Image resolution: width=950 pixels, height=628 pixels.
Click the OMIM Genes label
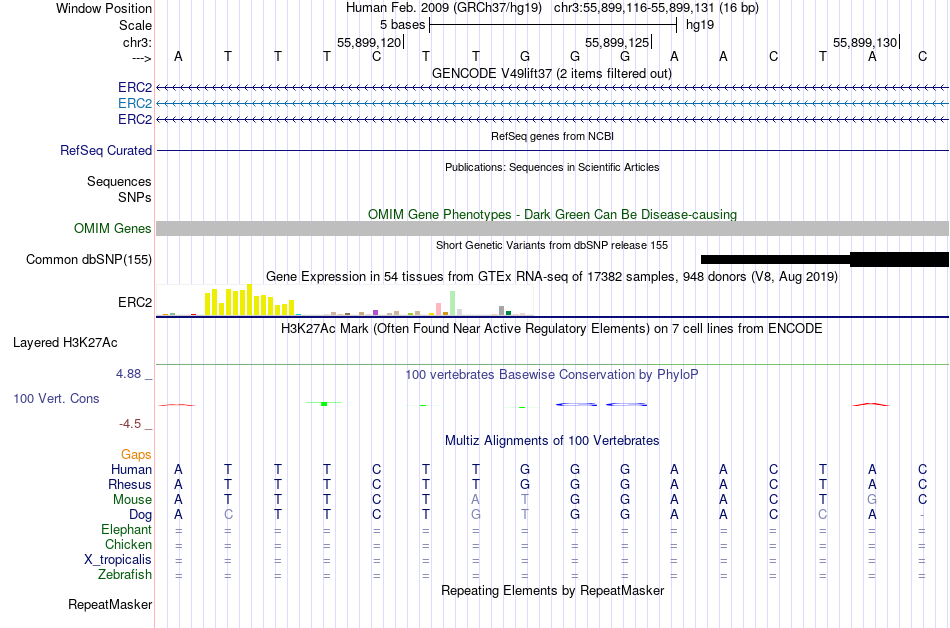coord(113,228)
